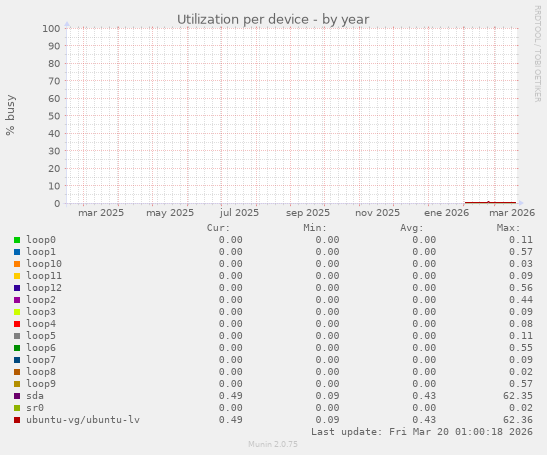The image size is (547, 455).
Task: Click the 'Min:' column header
Action: coord(315,228)
